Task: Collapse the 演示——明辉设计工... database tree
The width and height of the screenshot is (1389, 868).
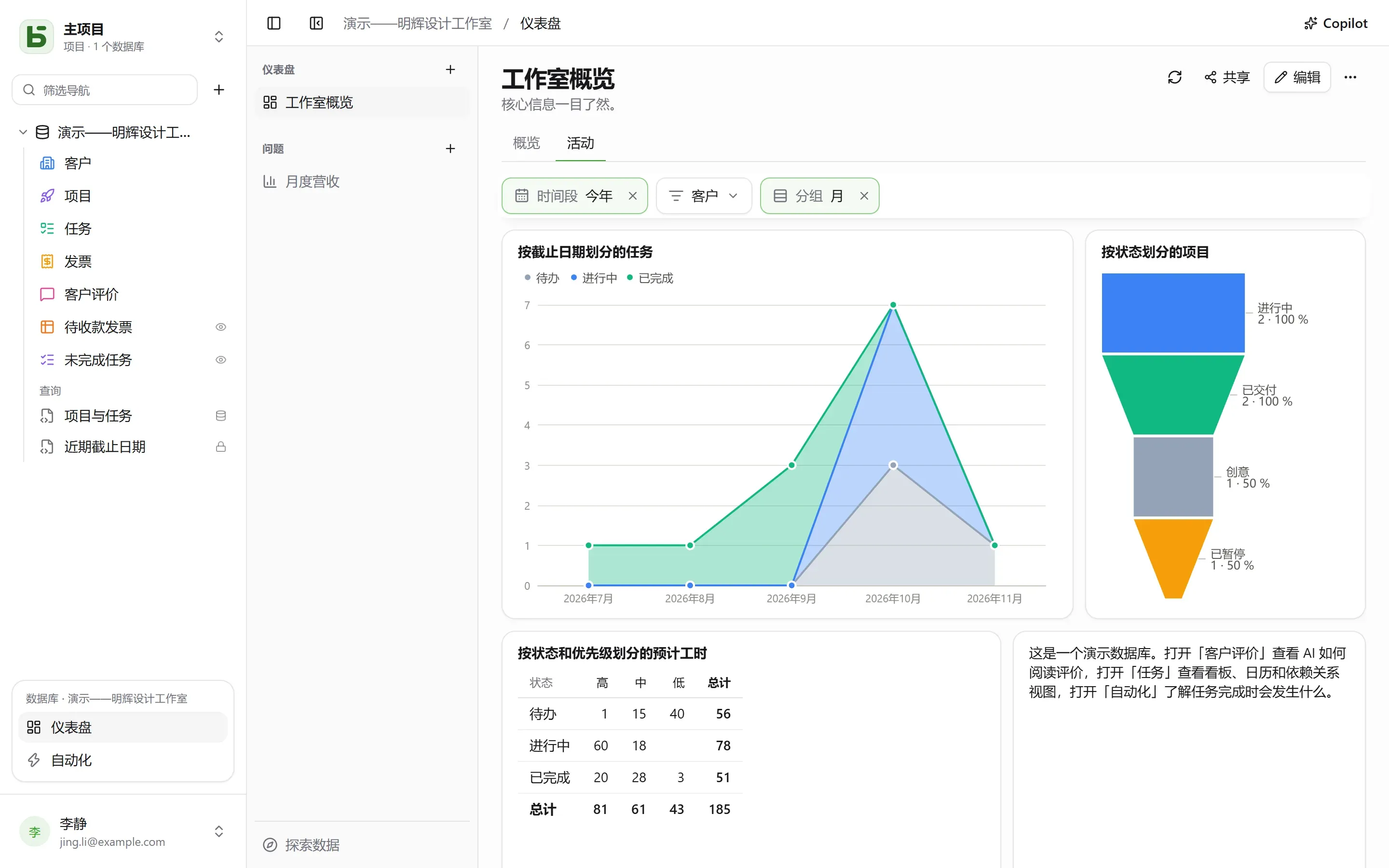Action: 23,132
